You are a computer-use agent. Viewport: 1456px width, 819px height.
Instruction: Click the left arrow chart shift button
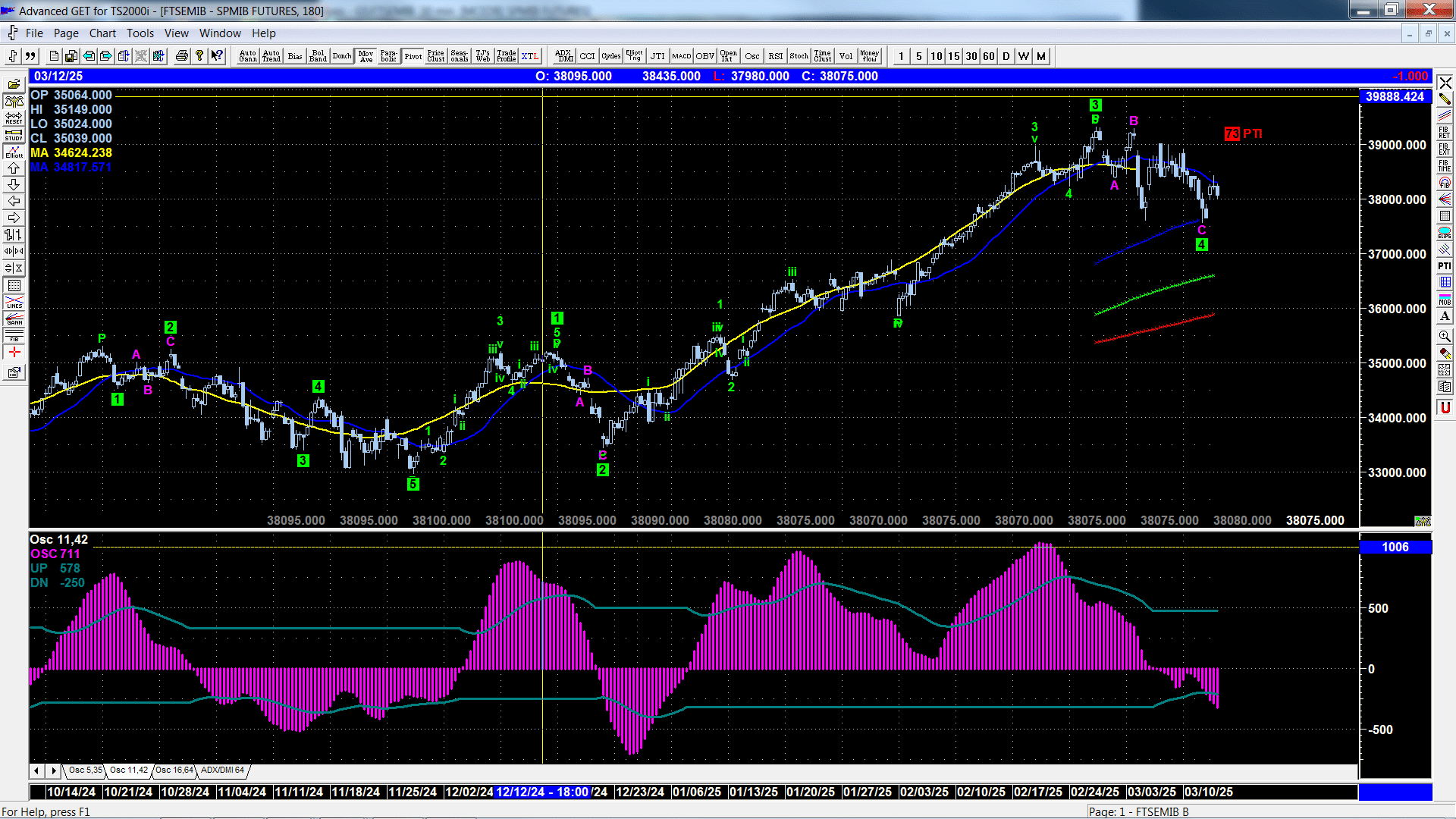[14, 202]
